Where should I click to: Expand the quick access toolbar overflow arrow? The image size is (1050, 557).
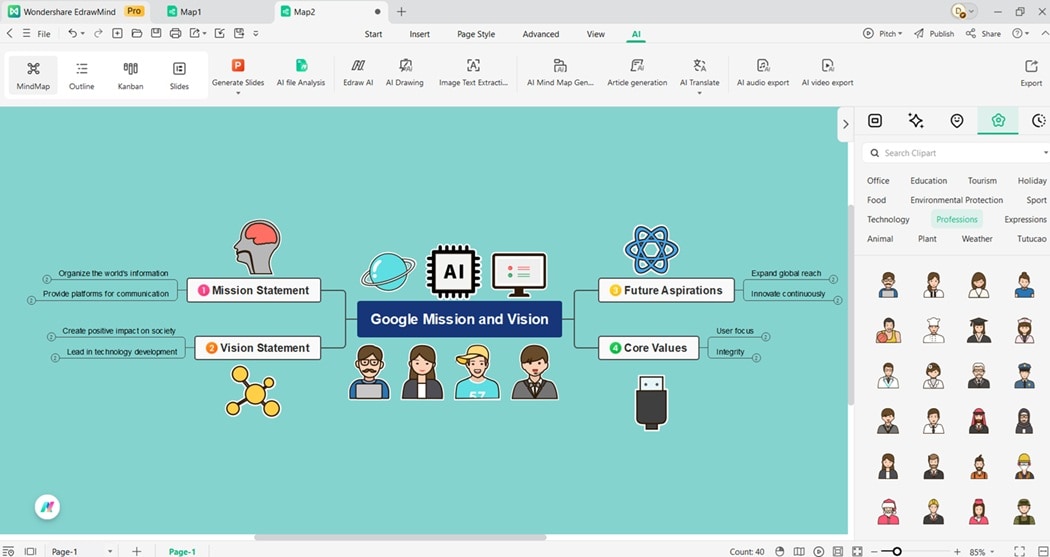[x=256, y=33]
